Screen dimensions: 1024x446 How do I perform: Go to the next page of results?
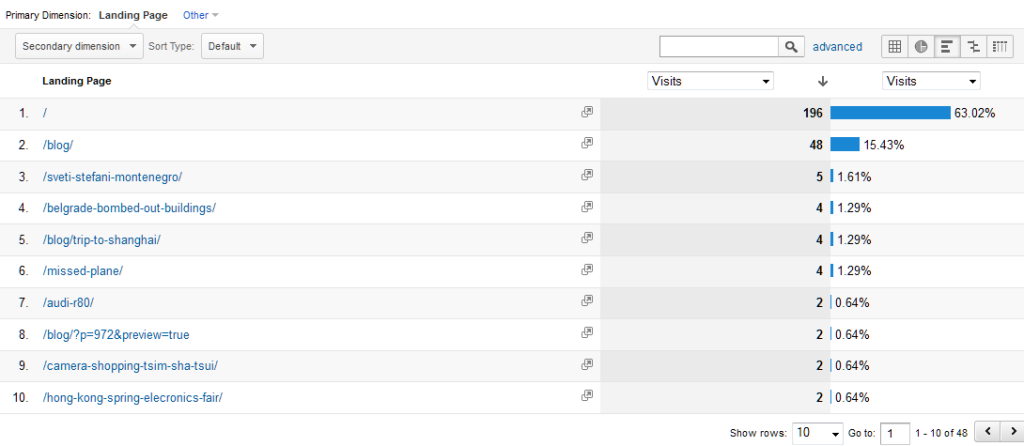click(x=1012, y=432)
